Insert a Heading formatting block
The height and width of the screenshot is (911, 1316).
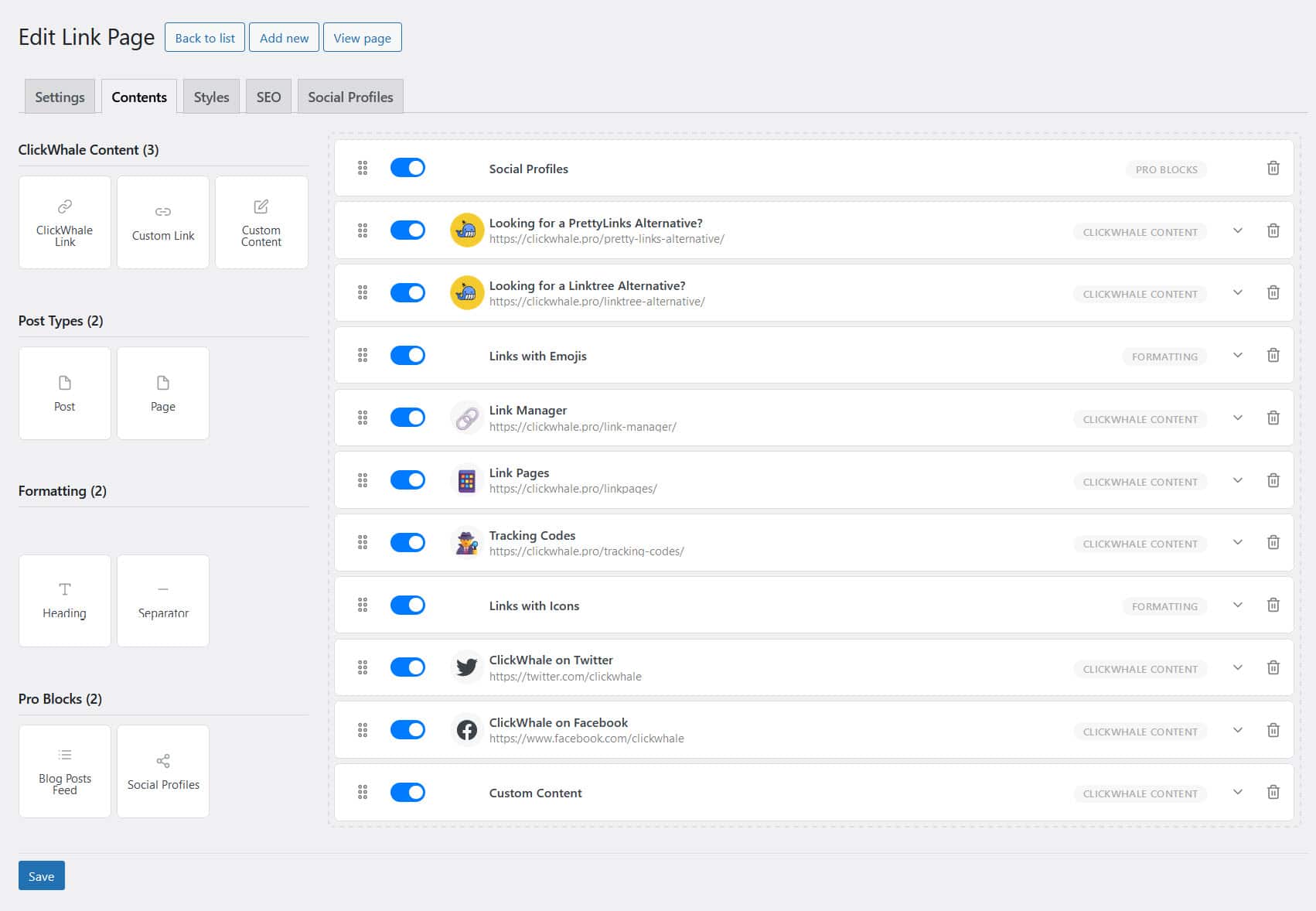[65, 601]
